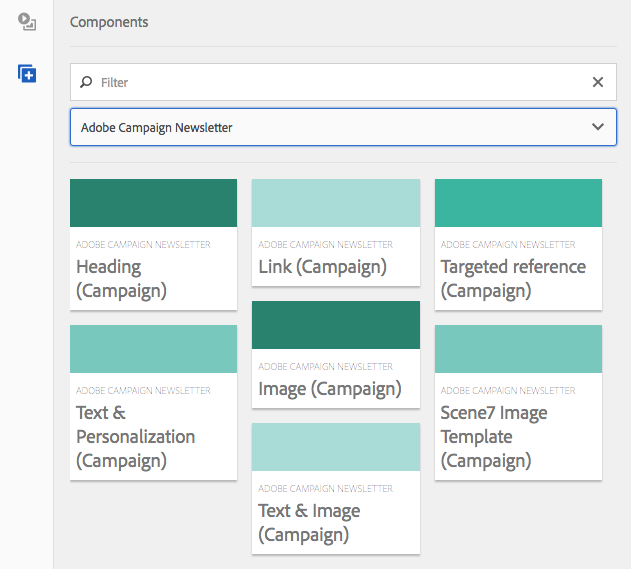Image resolution: width=631 pixels, height=569 pixels.
Task: Select the Text & Image (Campaign) component
Action: (335, 522)
